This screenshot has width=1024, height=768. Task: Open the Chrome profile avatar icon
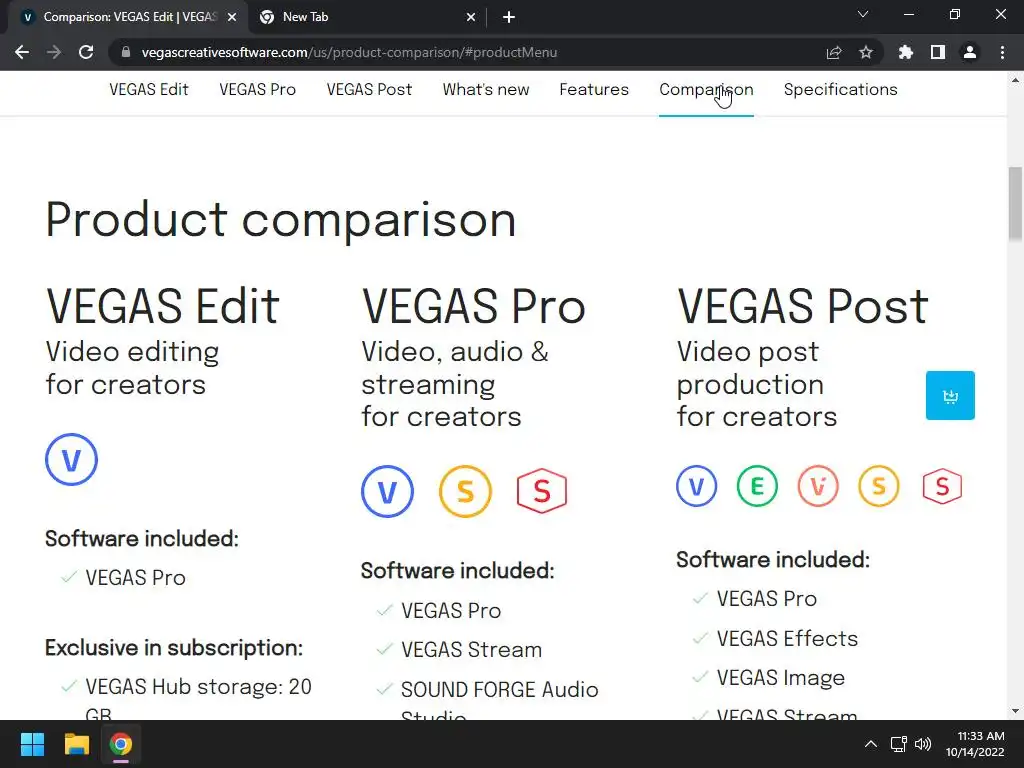click(970, 52)
